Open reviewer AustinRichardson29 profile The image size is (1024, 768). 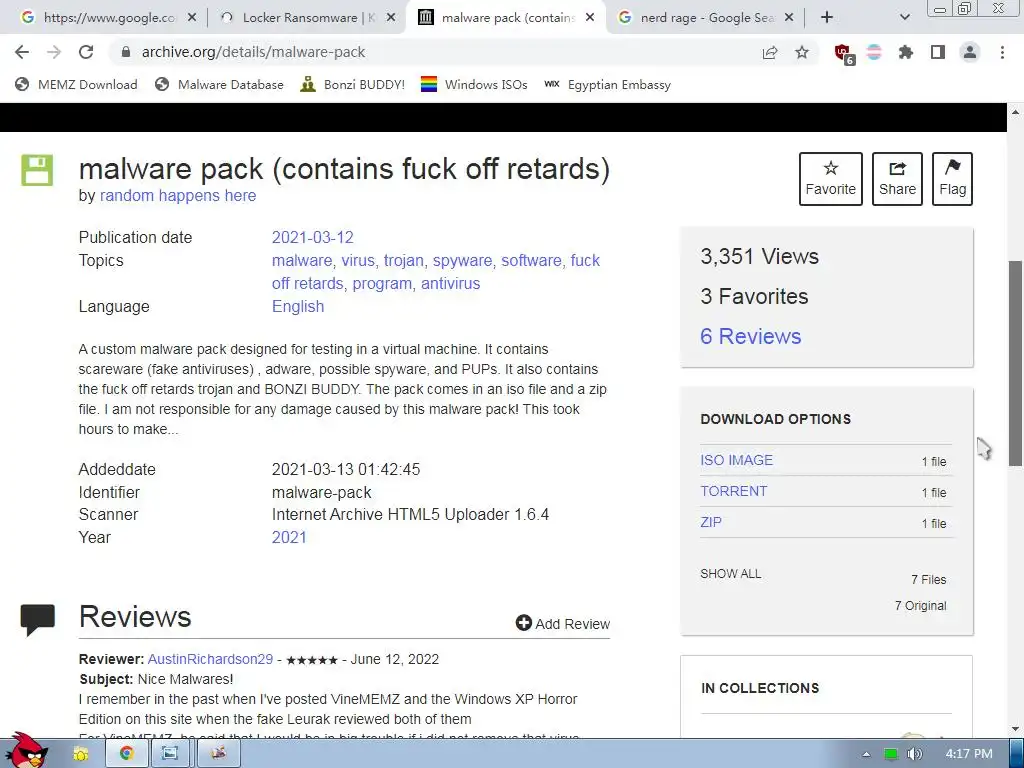pyautogui.click(x=210, y=660)
